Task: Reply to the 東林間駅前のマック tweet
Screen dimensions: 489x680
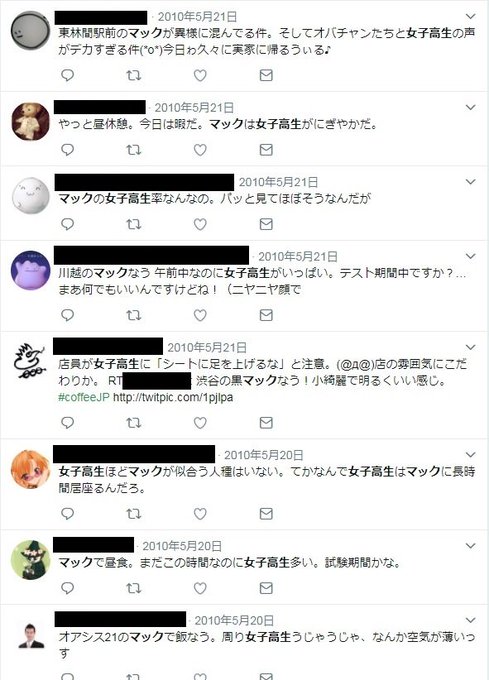Action: [67, 75]
